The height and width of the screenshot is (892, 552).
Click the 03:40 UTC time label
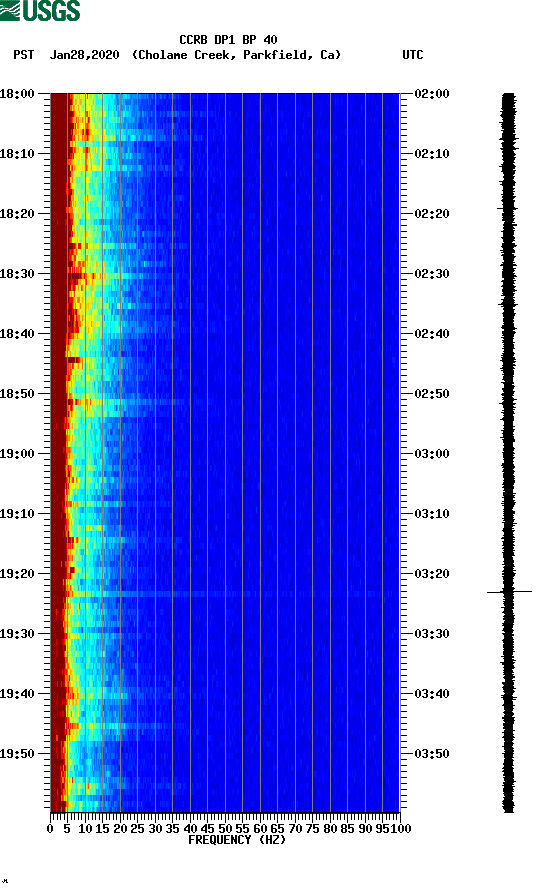tap(432, 694)
